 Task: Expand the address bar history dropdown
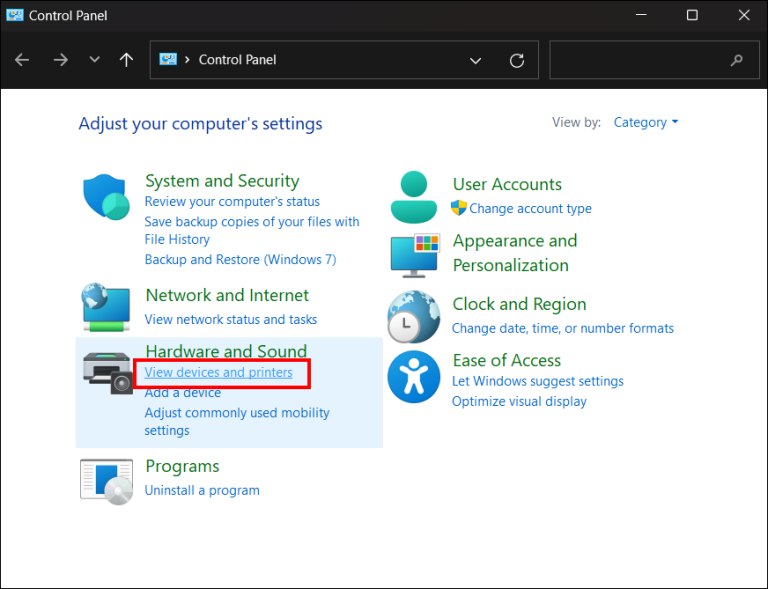pyautogui.click(x=475, y=60)
